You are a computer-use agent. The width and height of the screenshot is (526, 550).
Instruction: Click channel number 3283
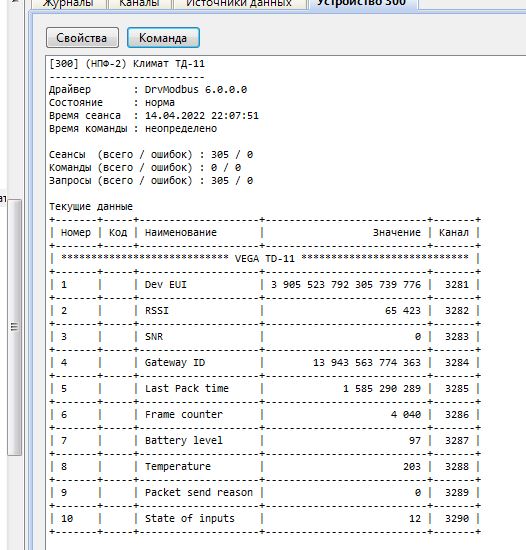click(457, 336)
